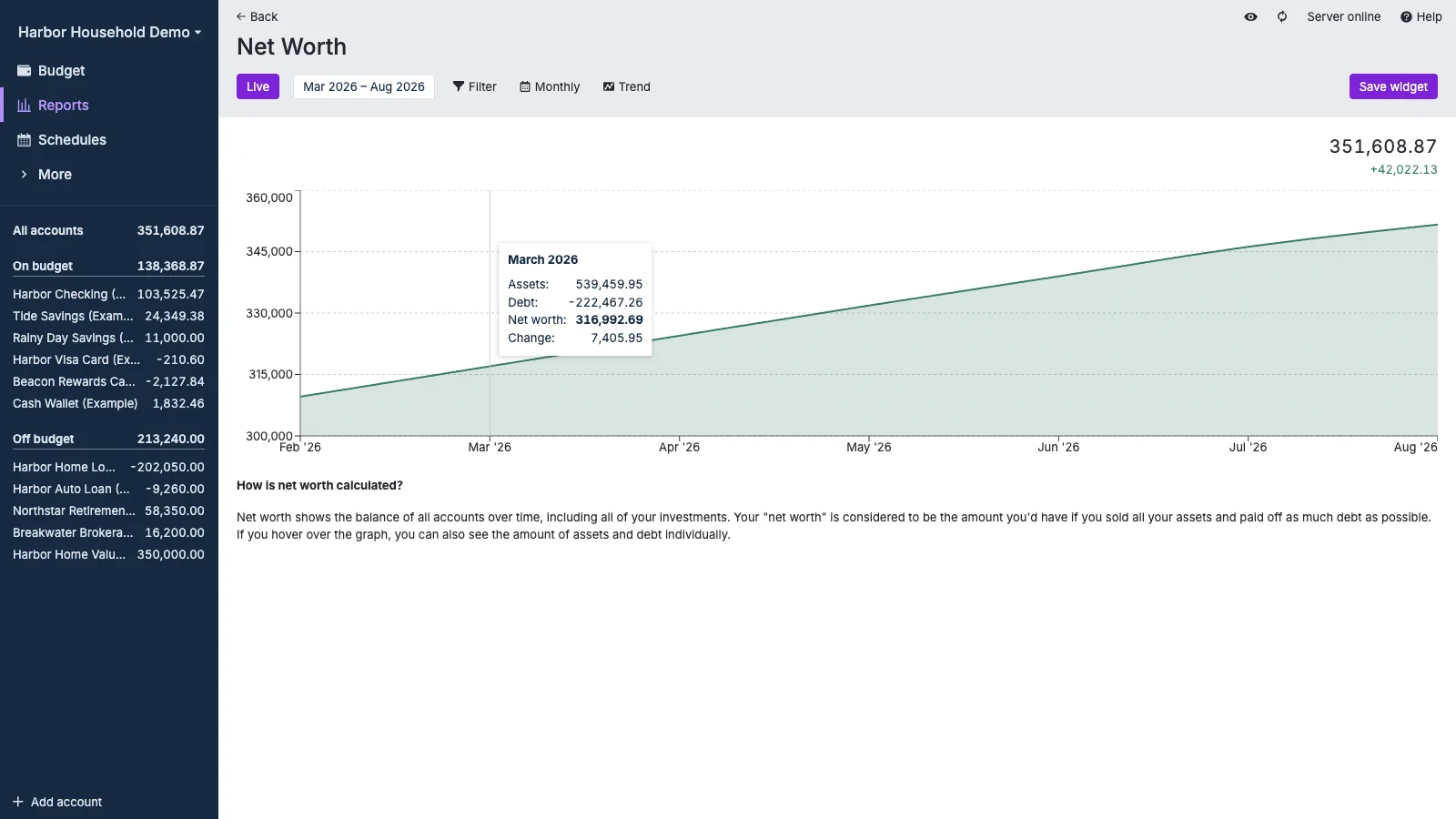Select All accounts in sidebar
The height and width of the screenshot is (819, 1456).
(108, 231)
